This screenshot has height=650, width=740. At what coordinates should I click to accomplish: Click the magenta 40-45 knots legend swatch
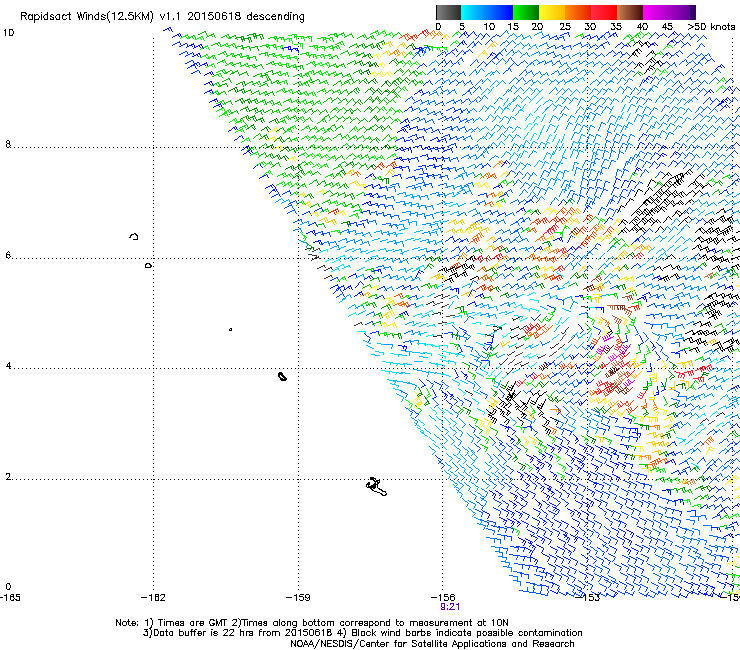click(x=656, y=12)
